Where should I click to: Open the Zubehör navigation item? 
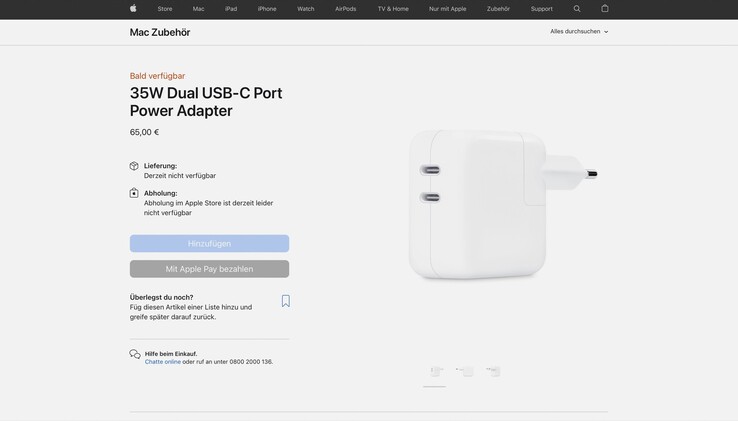pyautogui.click(x=498, y=9)
